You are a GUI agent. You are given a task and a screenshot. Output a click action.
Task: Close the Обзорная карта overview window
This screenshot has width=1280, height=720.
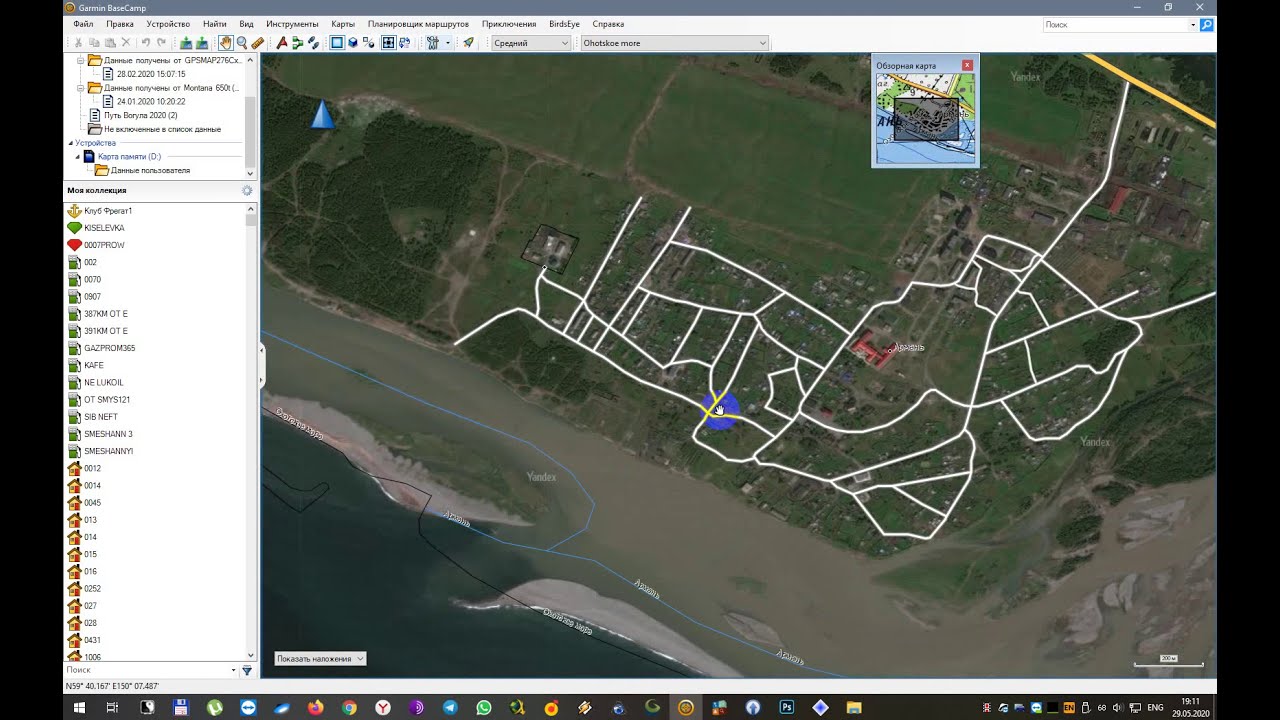pyautogui.click(x=967, y=65)
